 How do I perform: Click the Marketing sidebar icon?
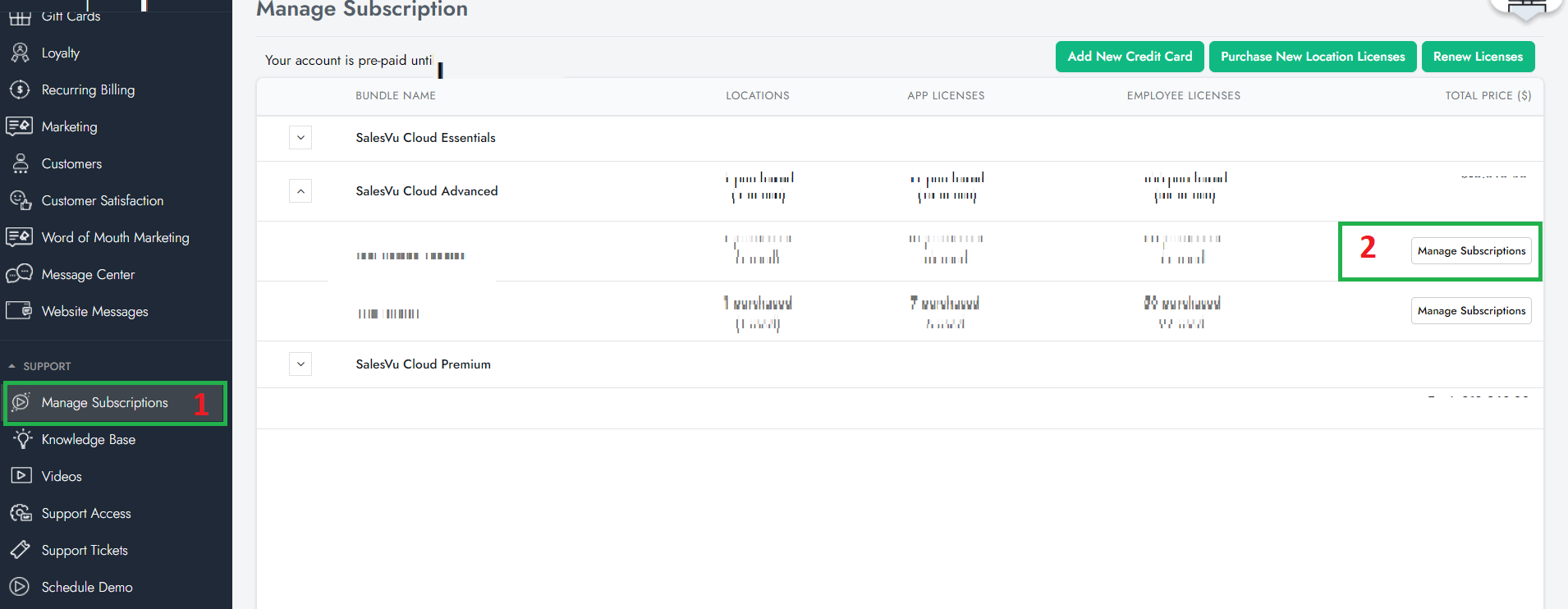[20, 126]
